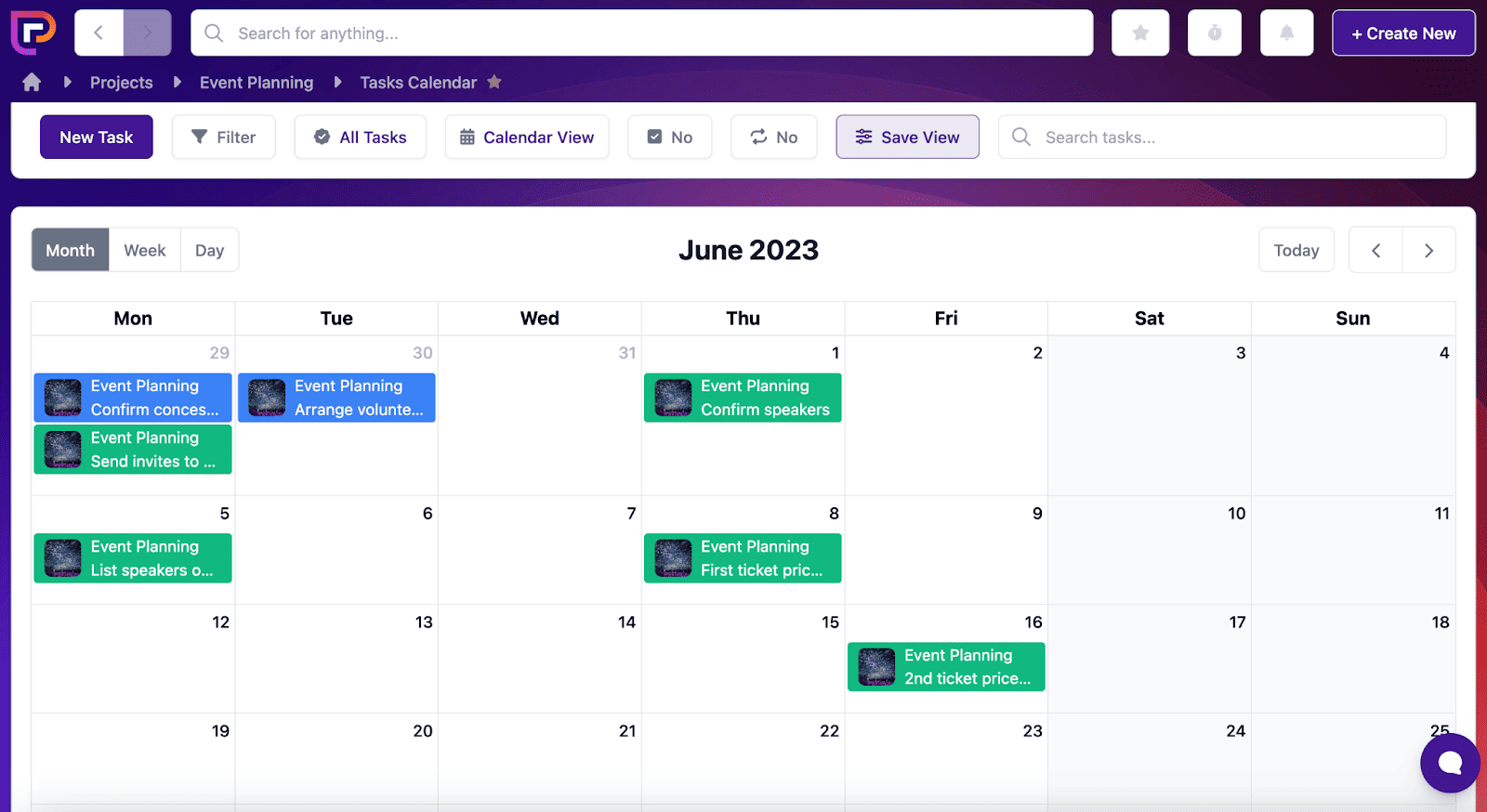The height and width of the screenshot is (812, 1487).
Task: Click the home breadcrumb icon
Action: point(32,83)
